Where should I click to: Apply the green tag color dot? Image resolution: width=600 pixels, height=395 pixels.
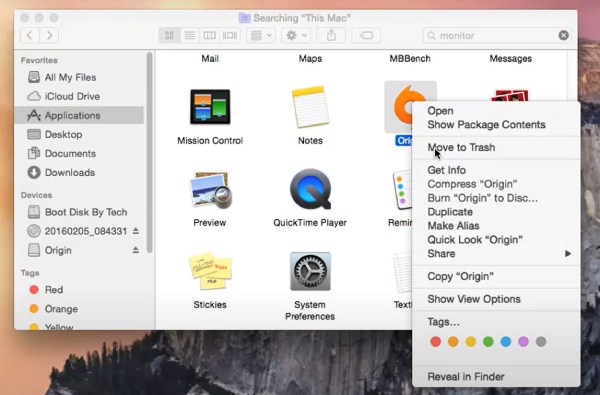pyautogui.click(x=488, y=342)
